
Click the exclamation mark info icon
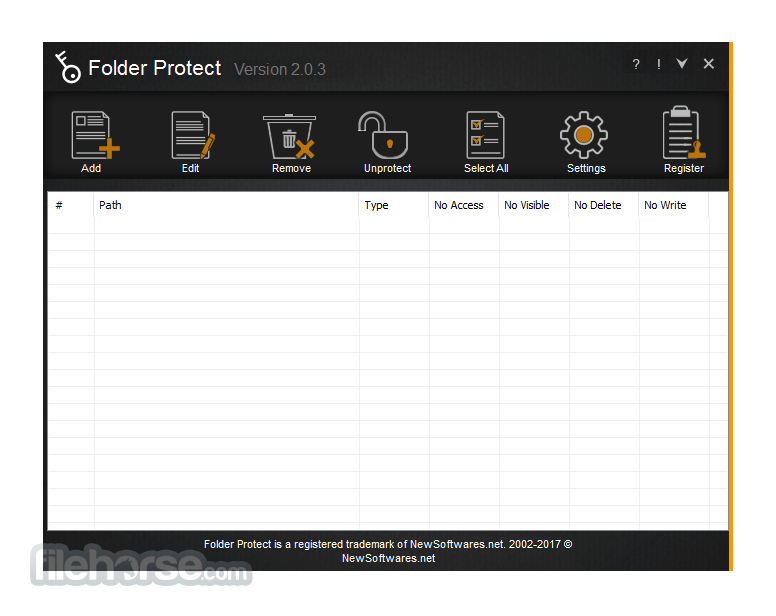659,64
